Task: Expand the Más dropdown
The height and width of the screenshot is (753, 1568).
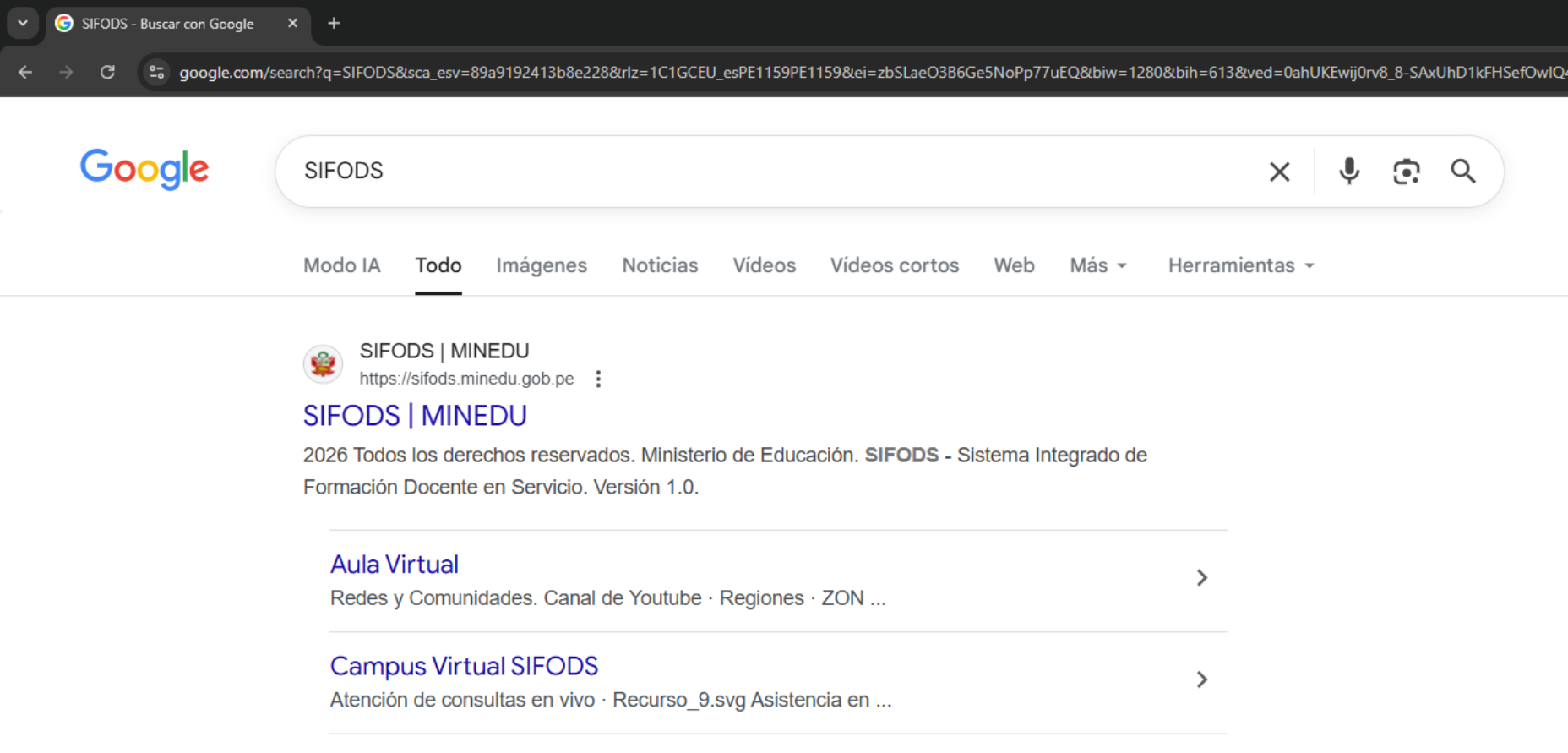Action: [x=1098, y=265]
